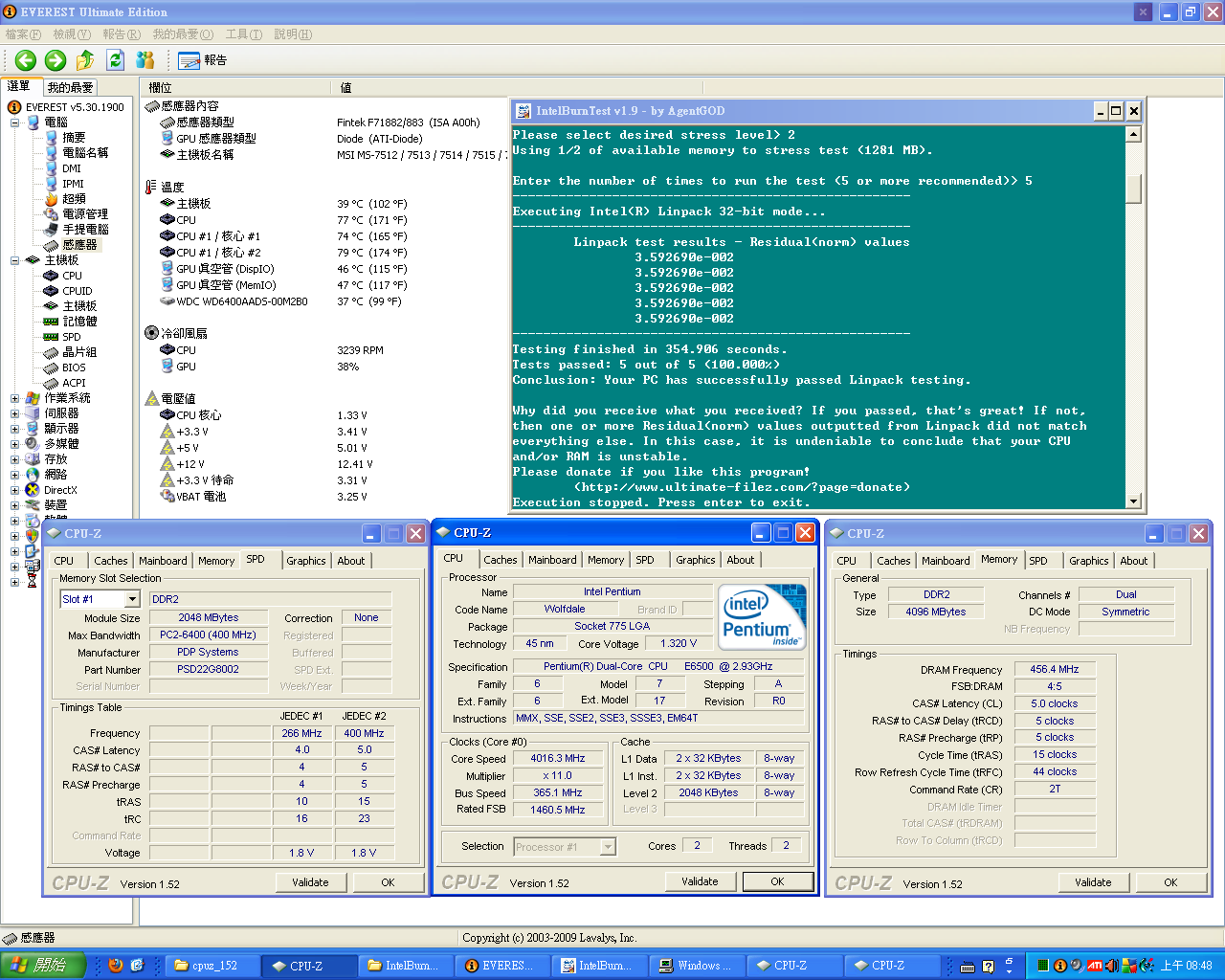Collapse the 電腦 computer tree node
This screenshot has height=980, width=1225.
(14, 122)
